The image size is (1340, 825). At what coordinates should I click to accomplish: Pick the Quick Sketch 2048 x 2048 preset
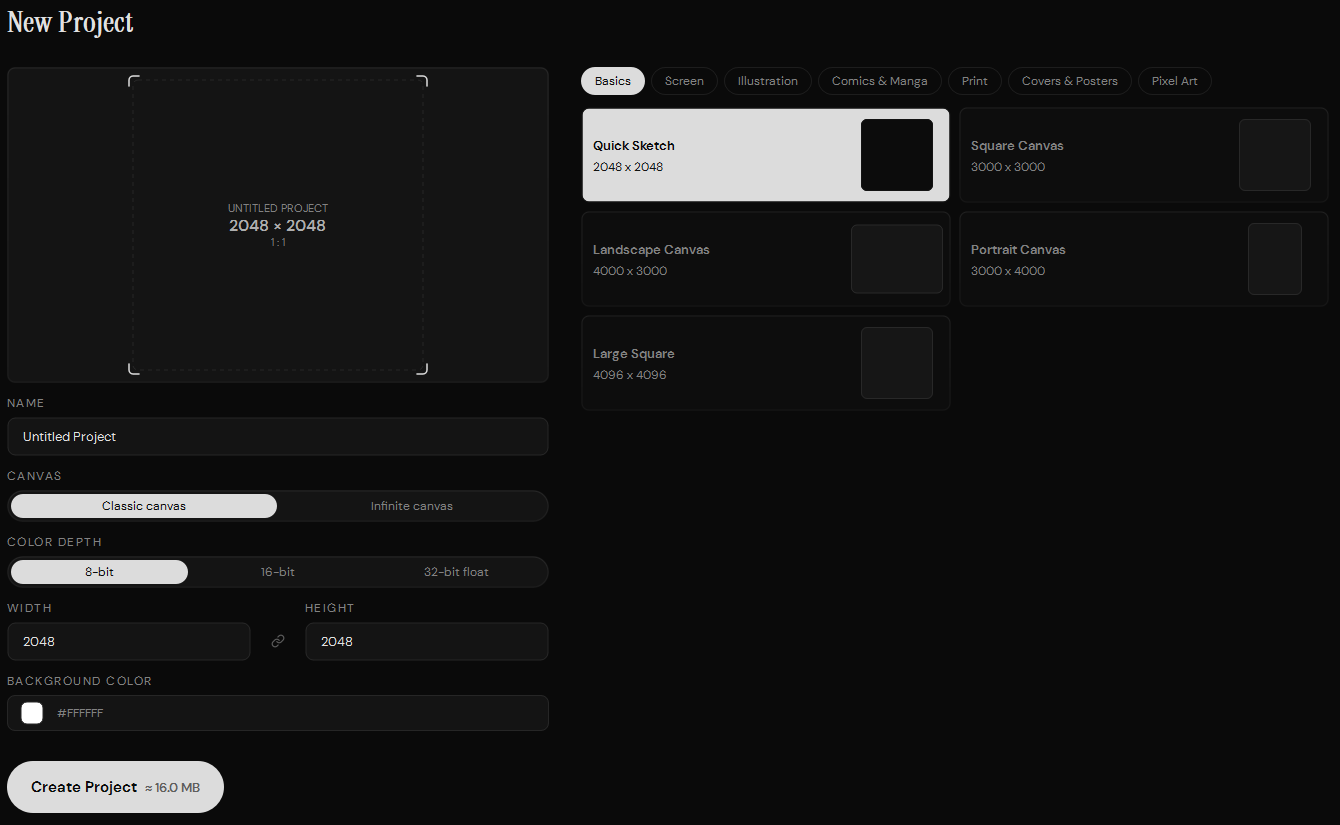766,155
